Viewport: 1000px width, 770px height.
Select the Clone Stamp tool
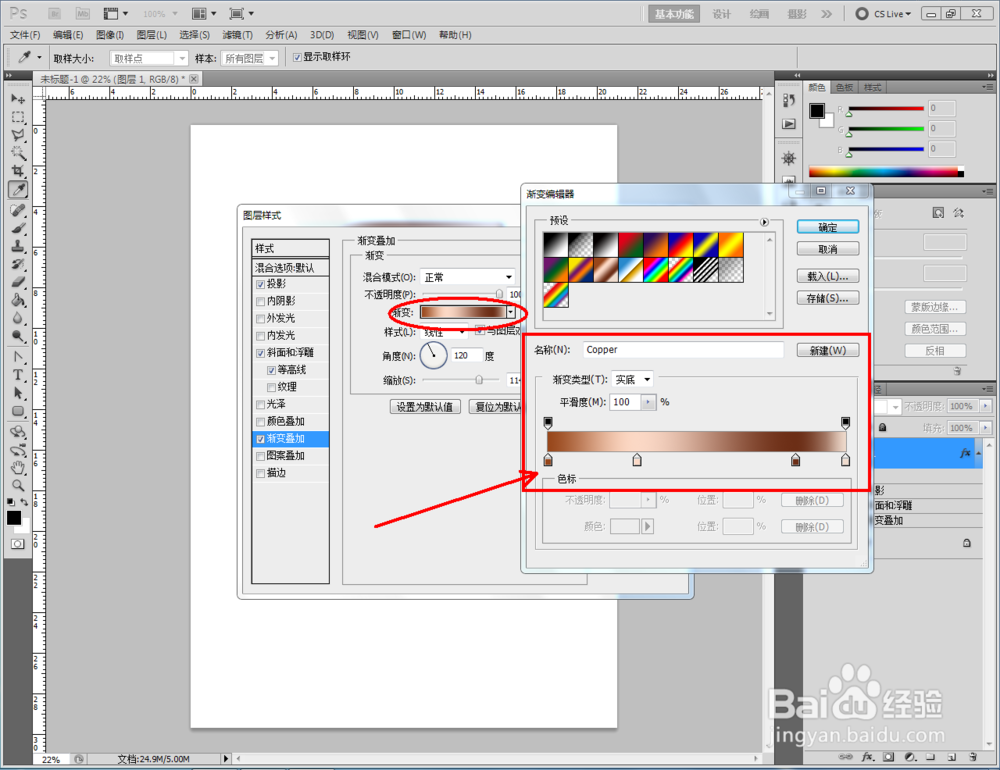click(x=18, y=246)
